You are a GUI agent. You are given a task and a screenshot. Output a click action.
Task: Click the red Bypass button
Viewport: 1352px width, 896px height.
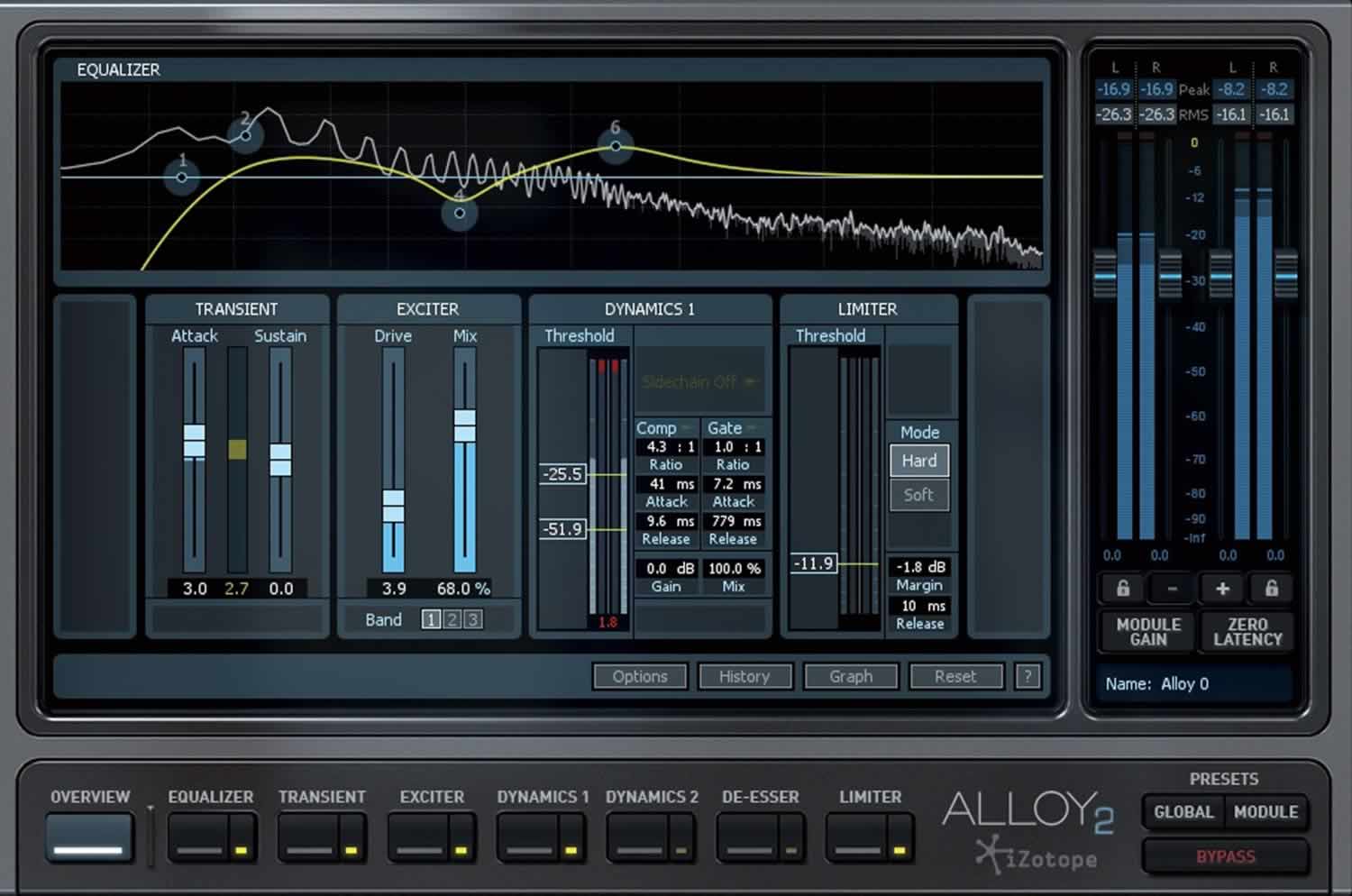[x=1225, y=856]
